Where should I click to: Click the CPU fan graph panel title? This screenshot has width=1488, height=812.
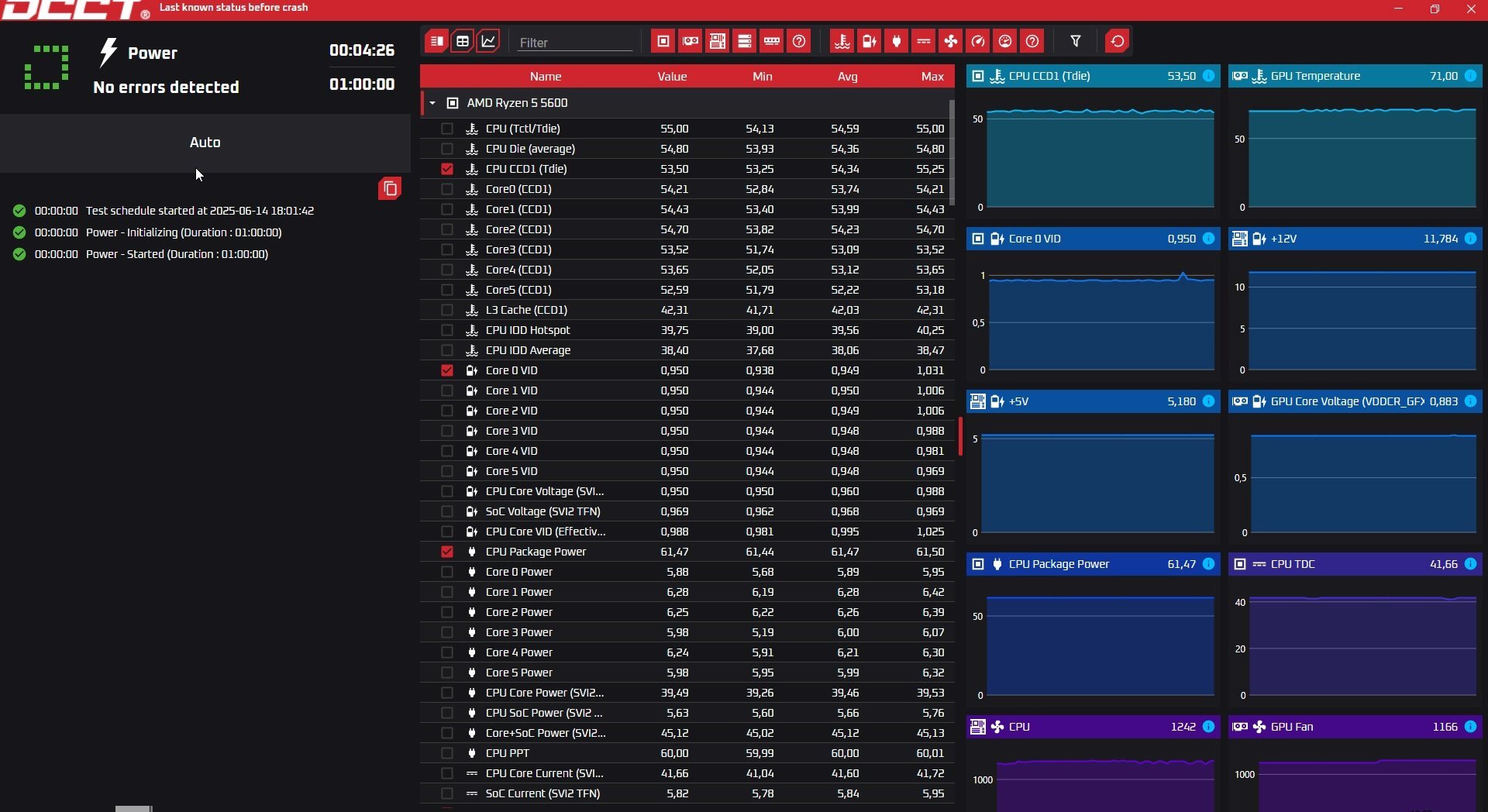[x=1019, y=727]
